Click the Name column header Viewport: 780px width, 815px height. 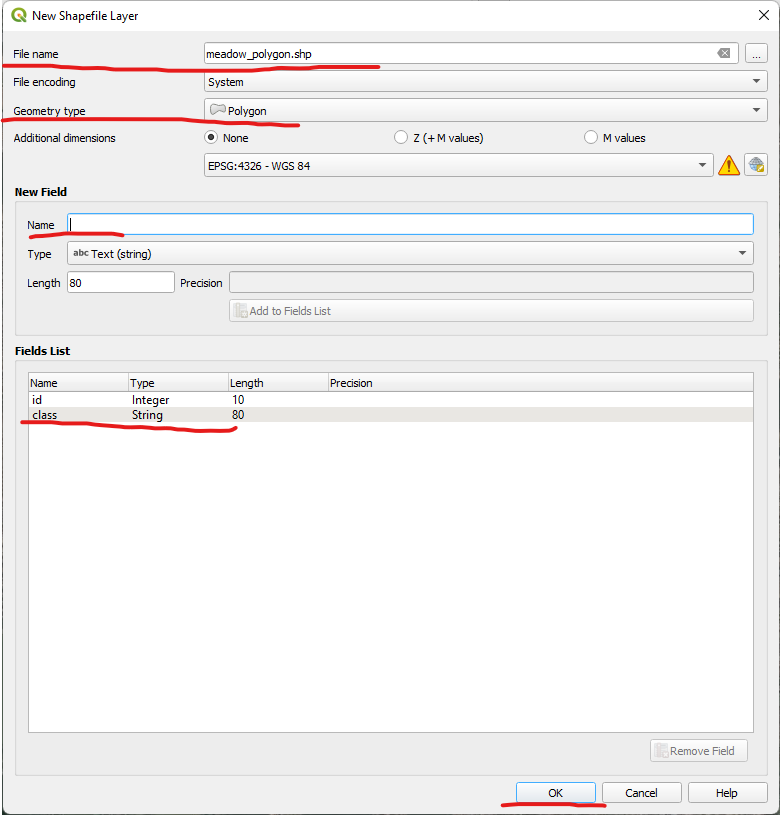[x=78, y=383]
